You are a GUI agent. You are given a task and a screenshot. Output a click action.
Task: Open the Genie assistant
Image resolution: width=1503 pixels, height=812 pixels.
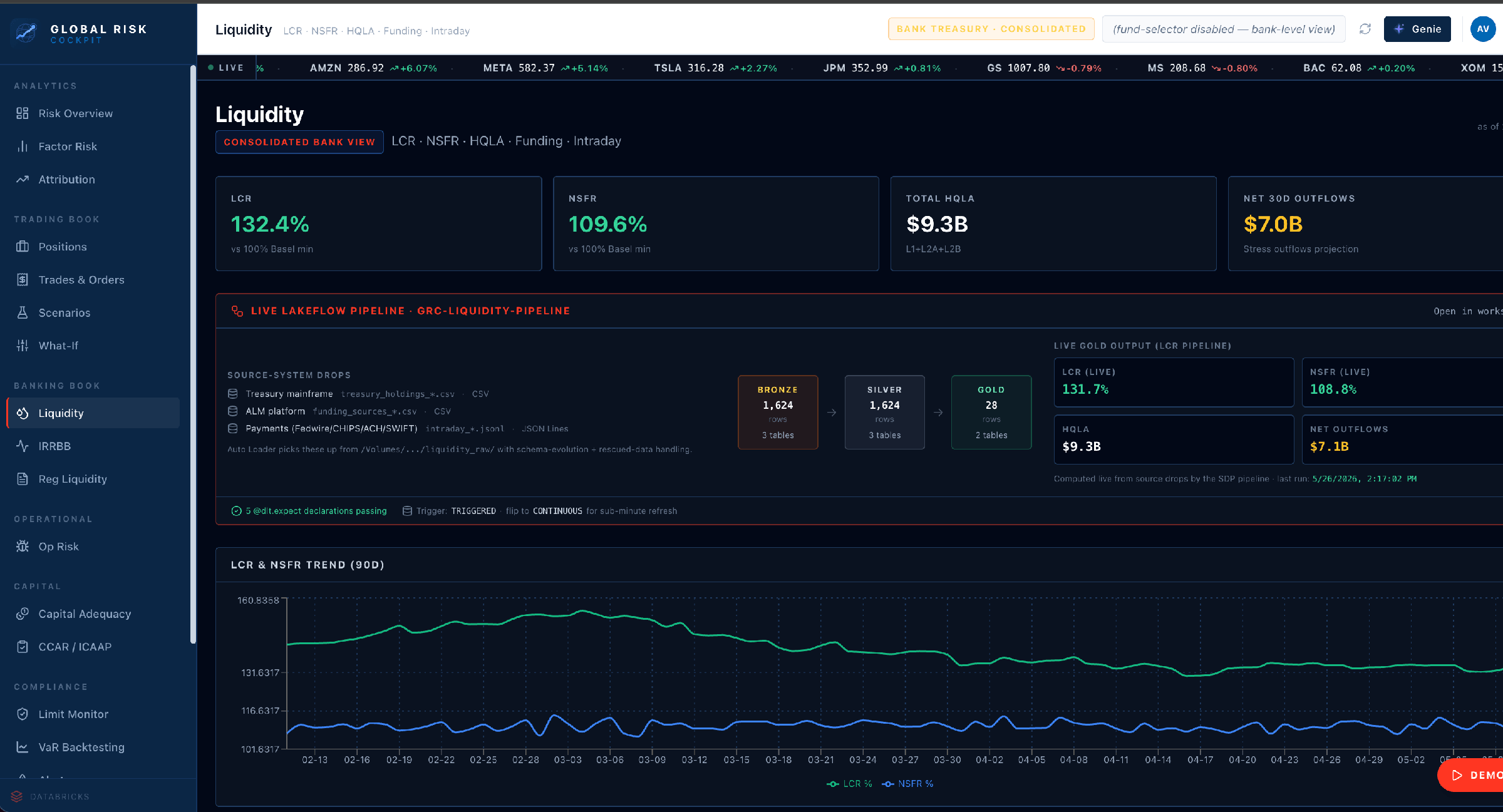click(1417, 29)
